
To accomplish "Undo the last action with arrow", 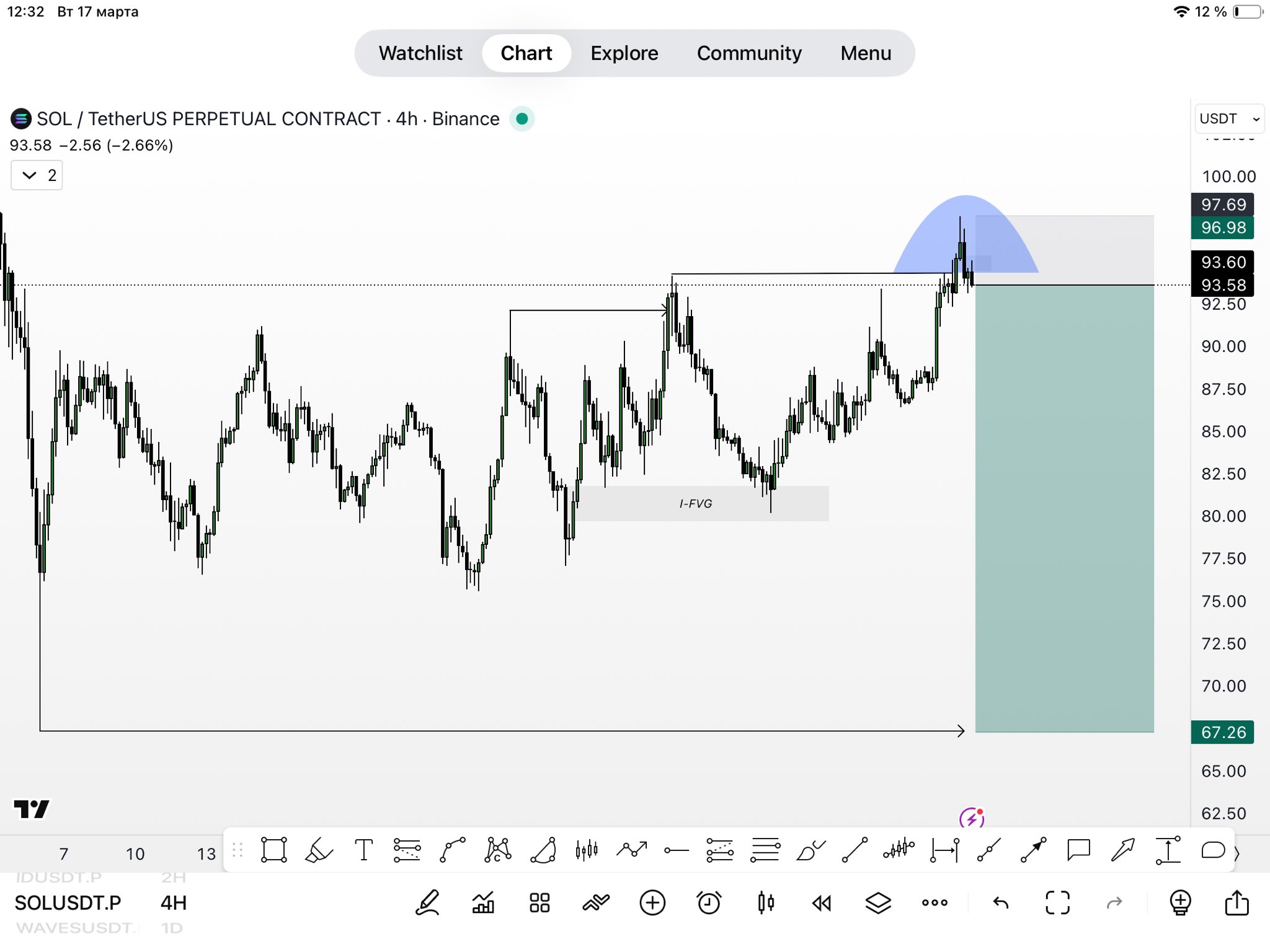I will pos(1001,903).
